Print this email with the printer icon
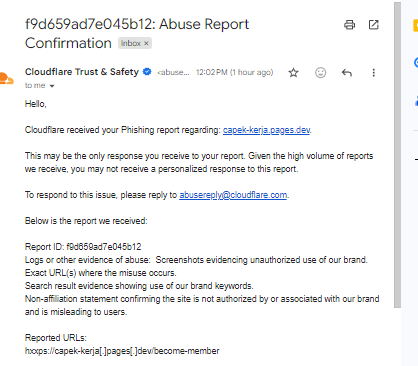This screenshot has width=418, height=366. 349,25
